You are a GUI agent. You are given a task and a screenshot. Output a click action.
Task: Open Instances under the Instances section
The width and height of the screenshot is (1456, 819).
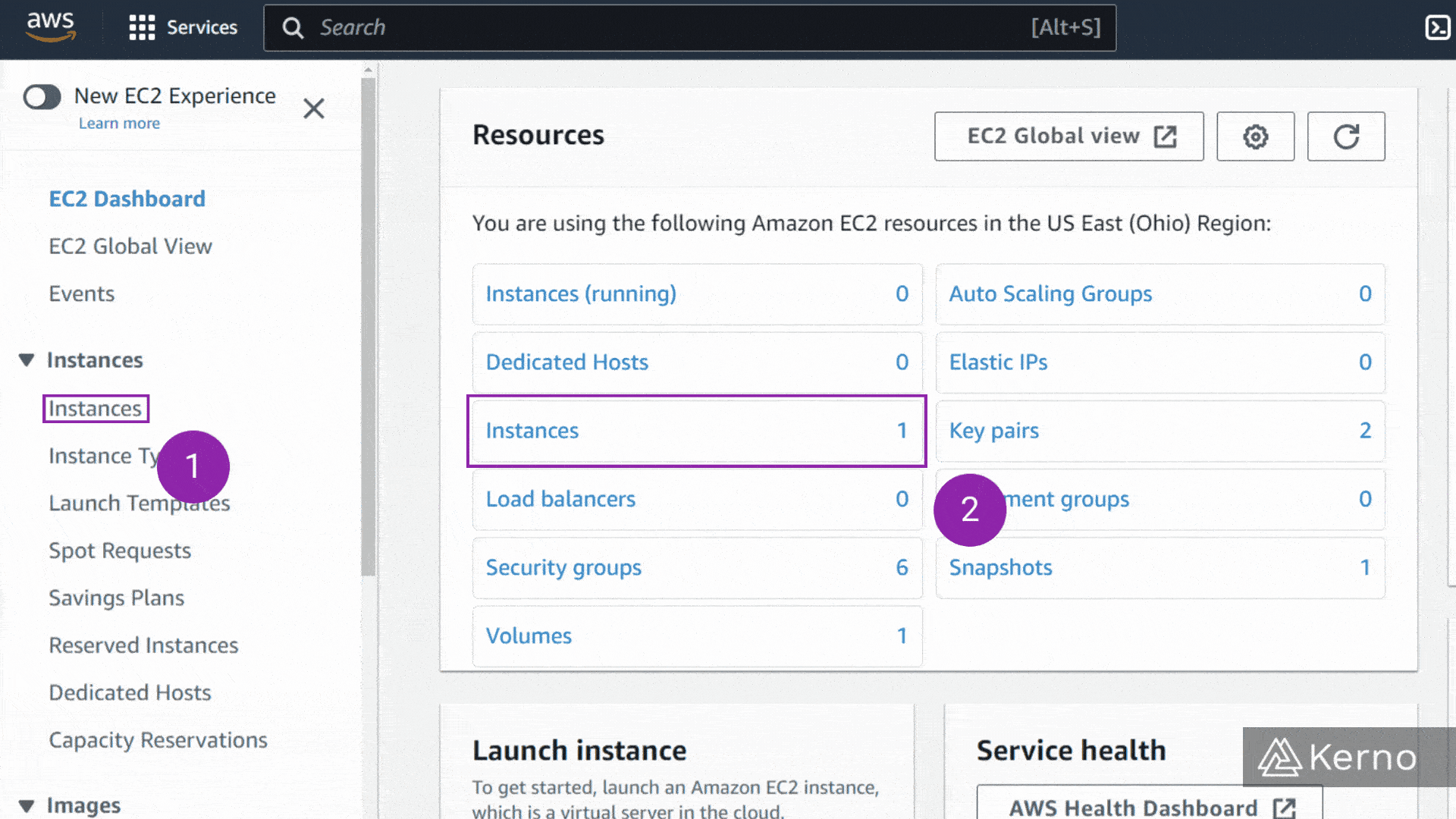[96, 409]
